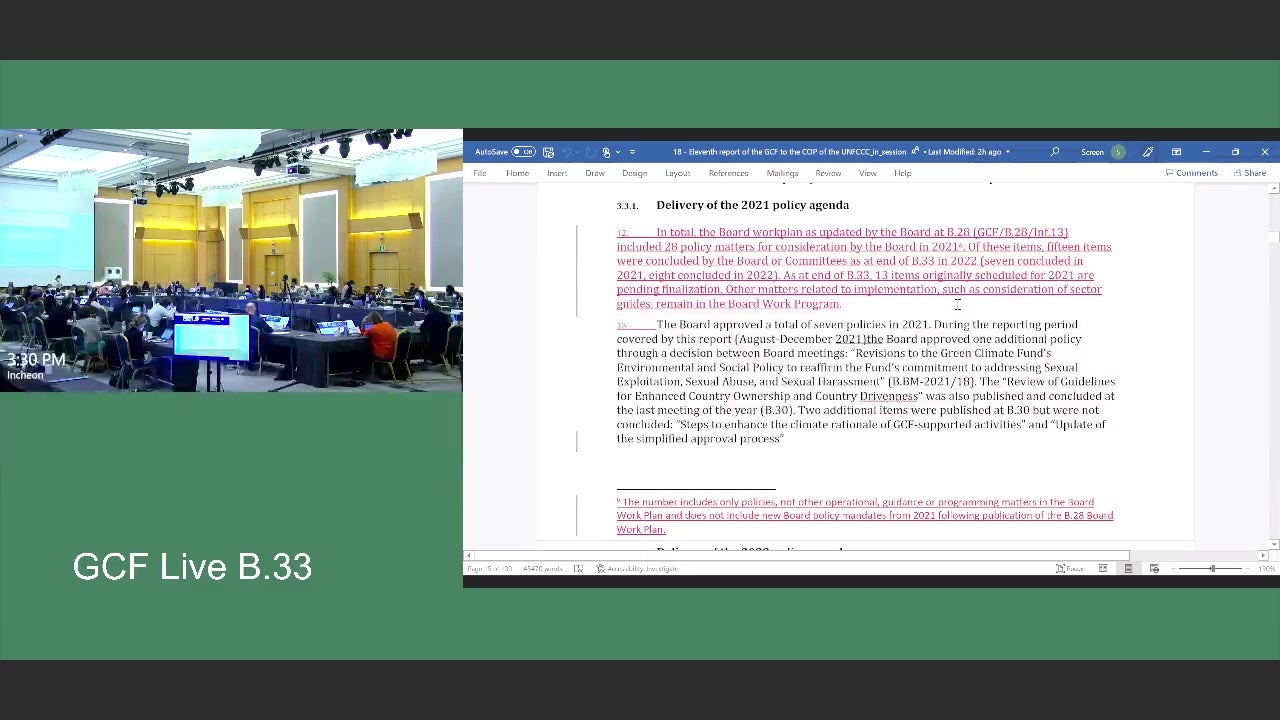Click the underlined word 'Drivenness'
The height and width of the screenshot is (720, 1280).
tap(888, 396)
